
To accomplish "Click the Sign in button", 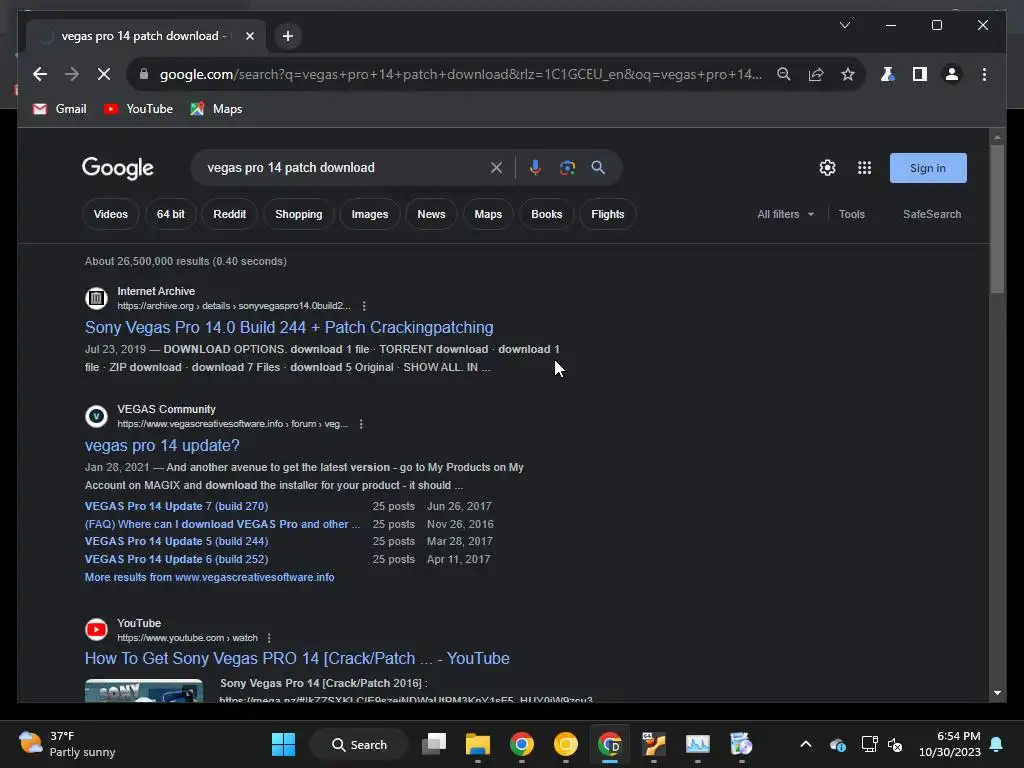I will click(928, 168).
